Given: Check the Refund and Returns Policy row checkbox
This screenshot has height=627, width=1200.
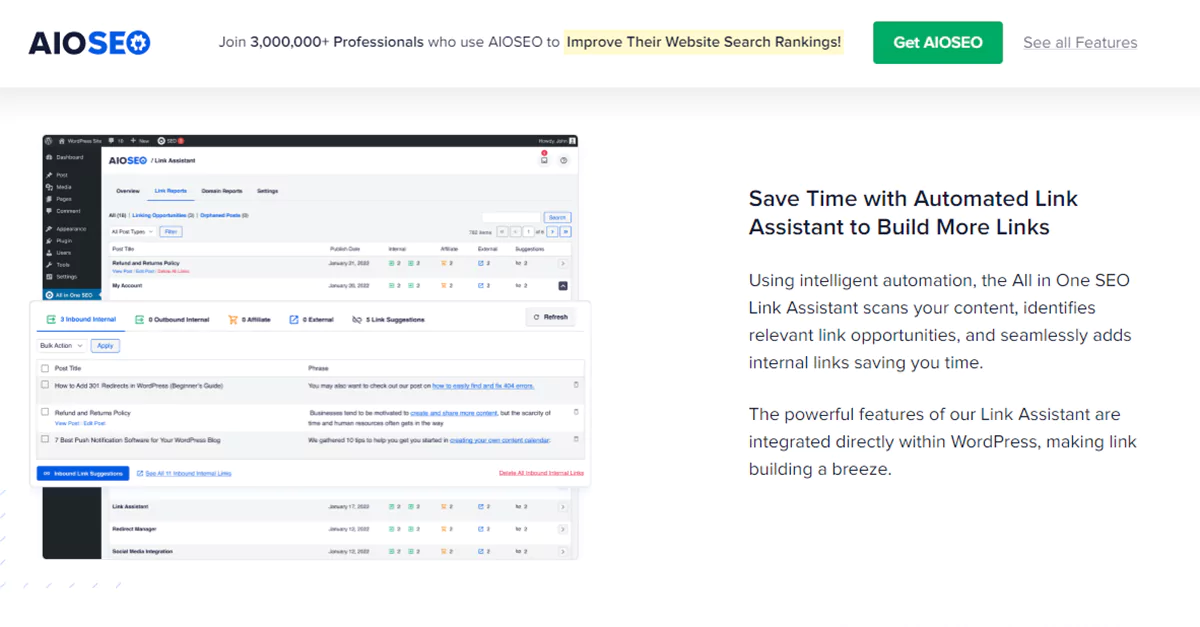Looking at the screenshot, I should tap(46, 412).
